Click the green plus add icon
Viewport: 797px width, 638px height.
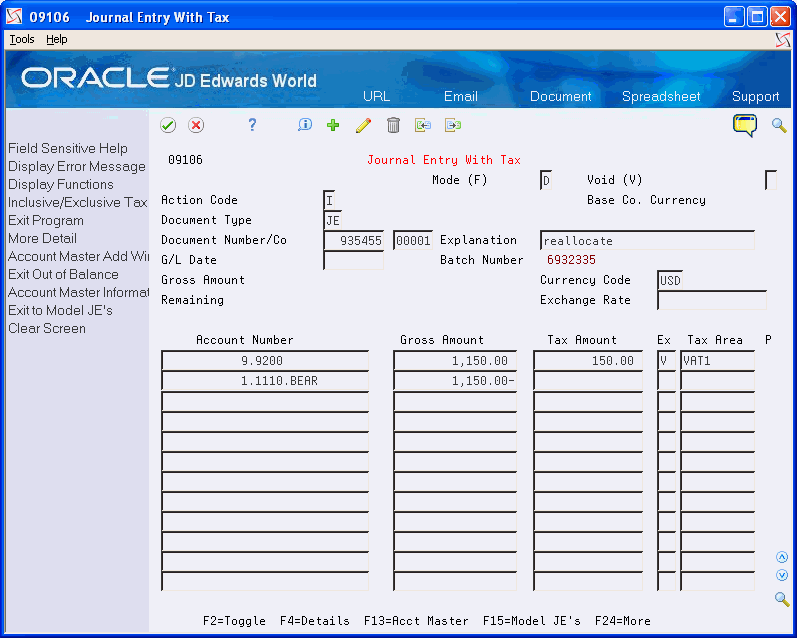point(333,125)
